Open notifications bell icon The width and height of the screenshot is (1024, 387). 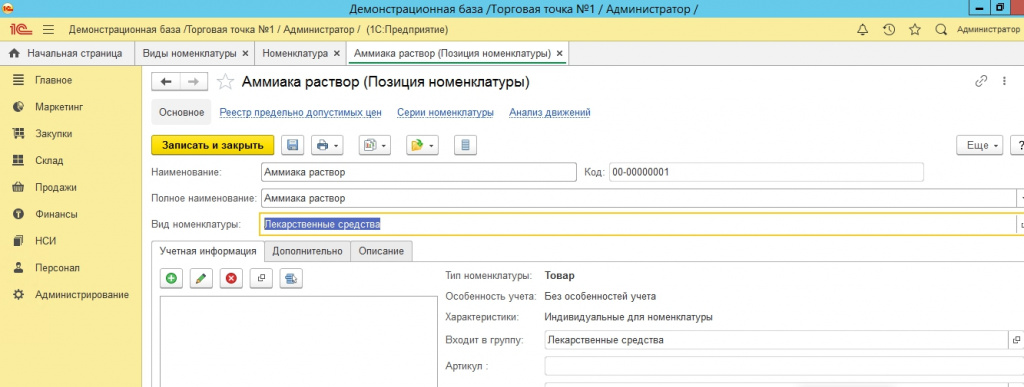pos(863,29)
